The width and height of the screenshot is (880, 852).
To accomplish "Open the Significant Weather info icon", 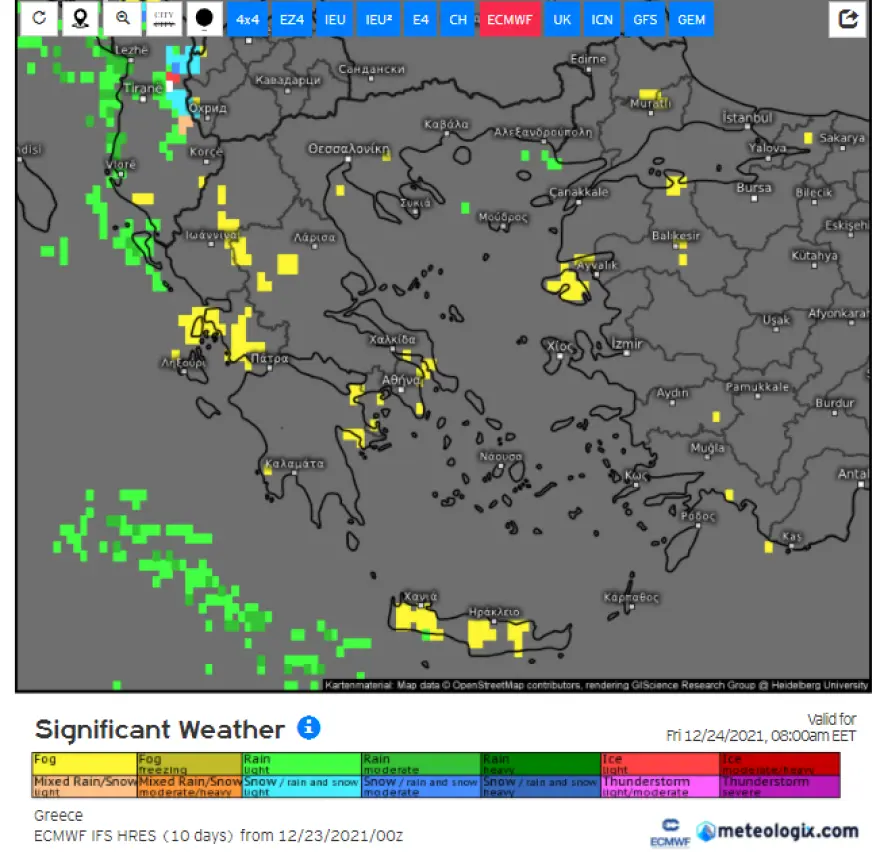I will (x=309, y=727).
